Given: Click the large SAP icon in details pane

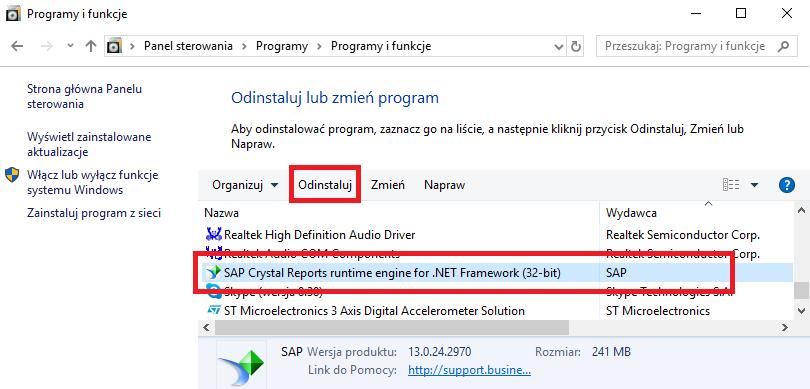Looking at the screenshot, I should pos(241,367).
